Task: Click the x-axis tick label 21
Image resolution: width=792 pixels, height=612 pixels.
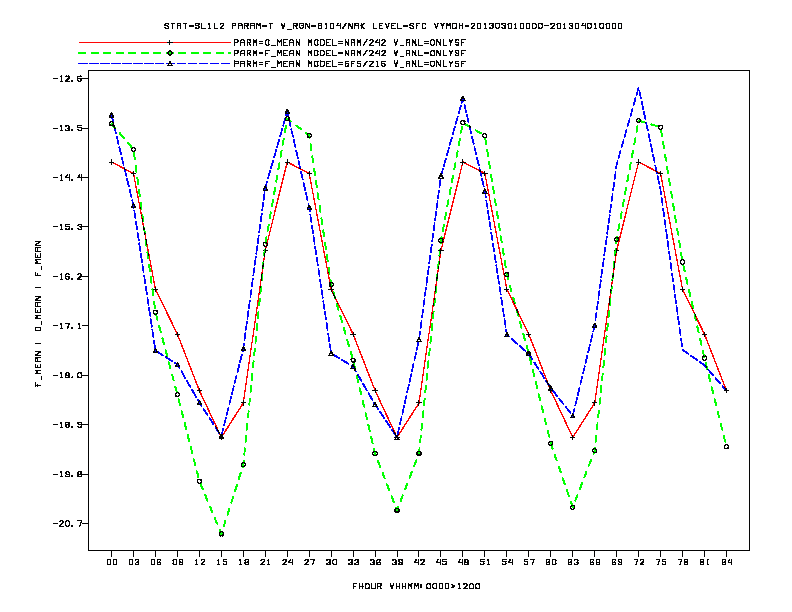Action: coord(265,562)
